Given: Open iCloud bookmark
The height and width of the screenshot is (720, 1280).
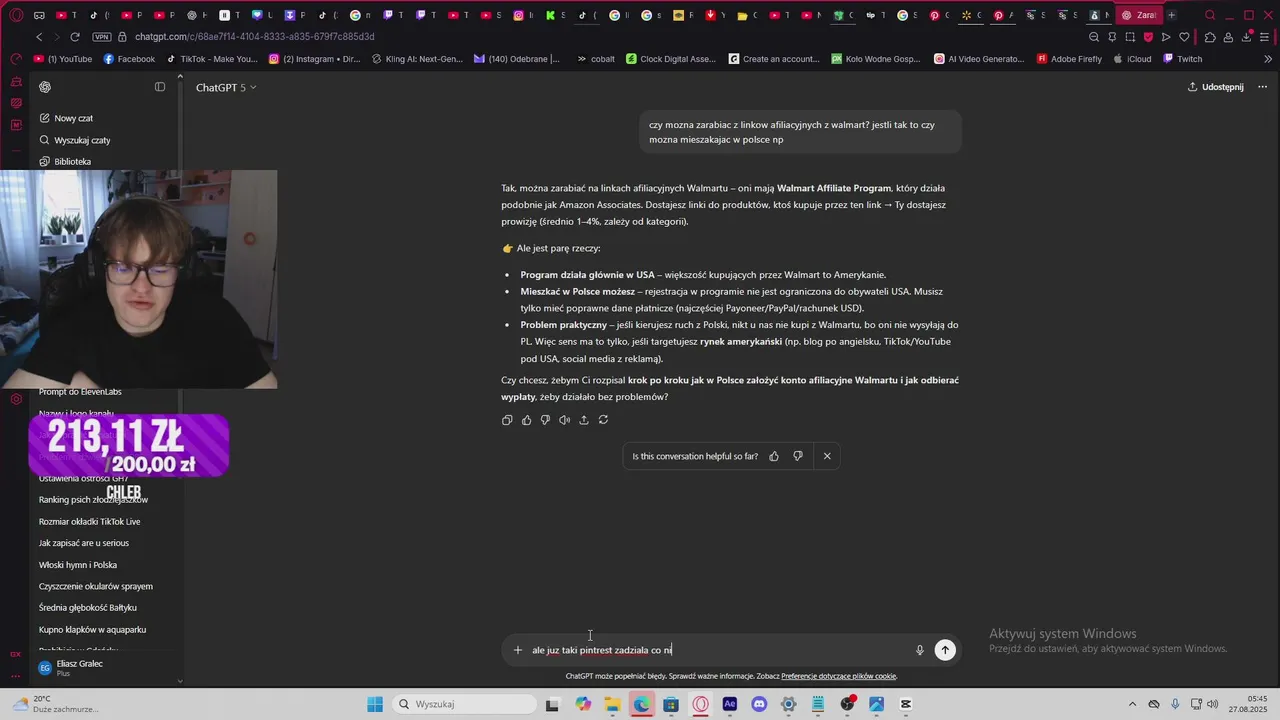Looking at the screenshot, I should (x=1132, y=59).
